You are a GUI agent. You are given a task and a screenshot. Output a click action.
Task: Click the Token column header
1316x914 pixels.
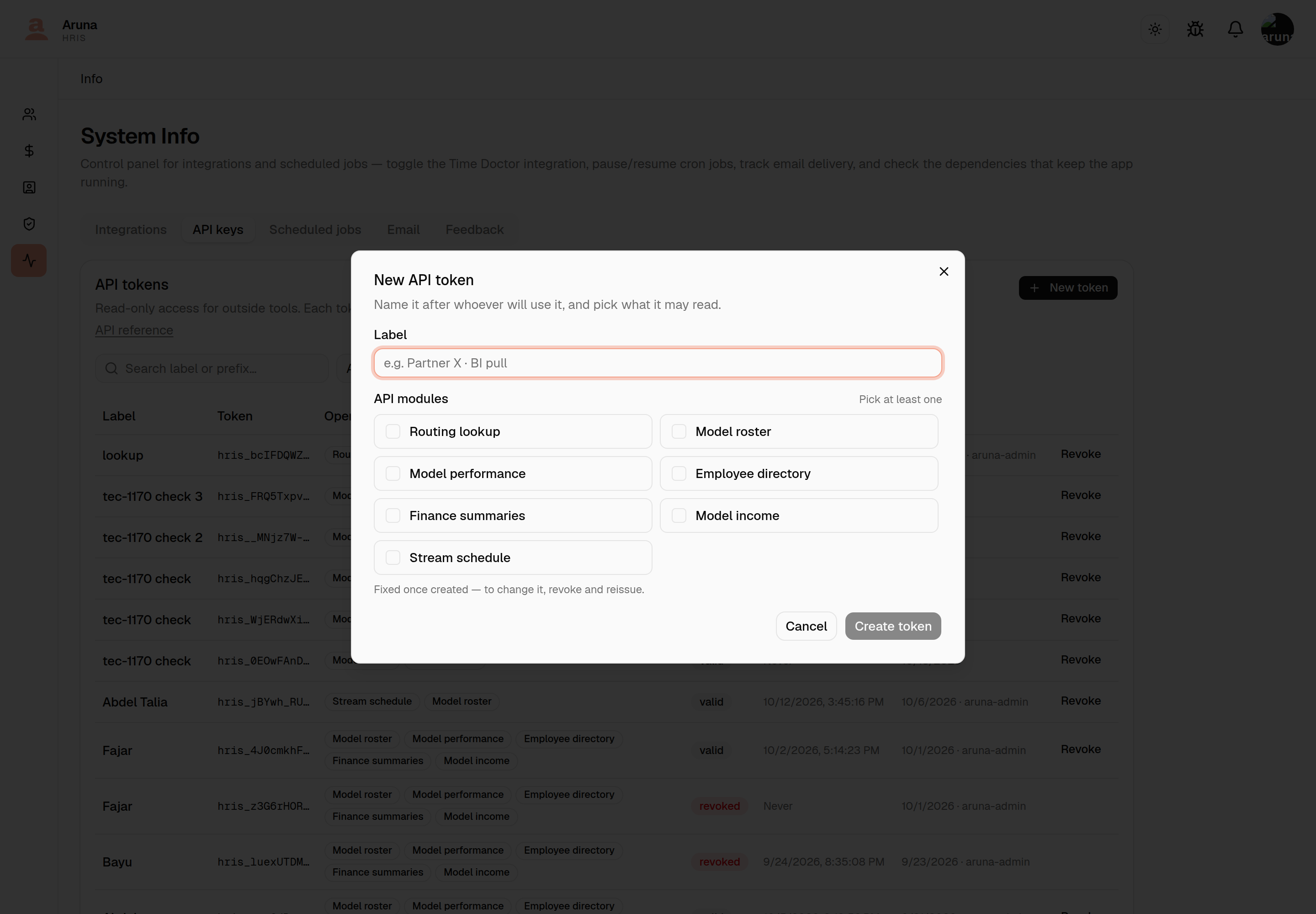tap(235, 416)
